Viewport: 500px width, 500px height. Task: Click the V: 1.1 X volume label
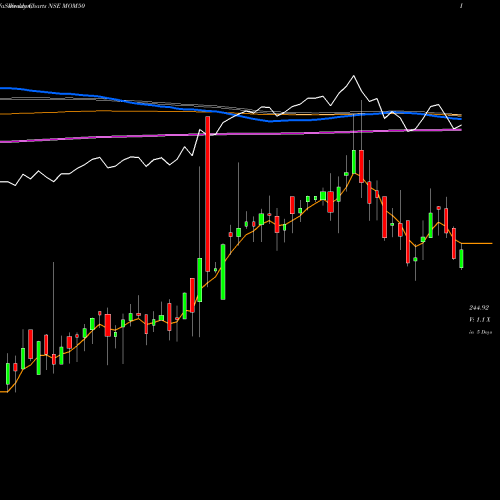point(480,320)
